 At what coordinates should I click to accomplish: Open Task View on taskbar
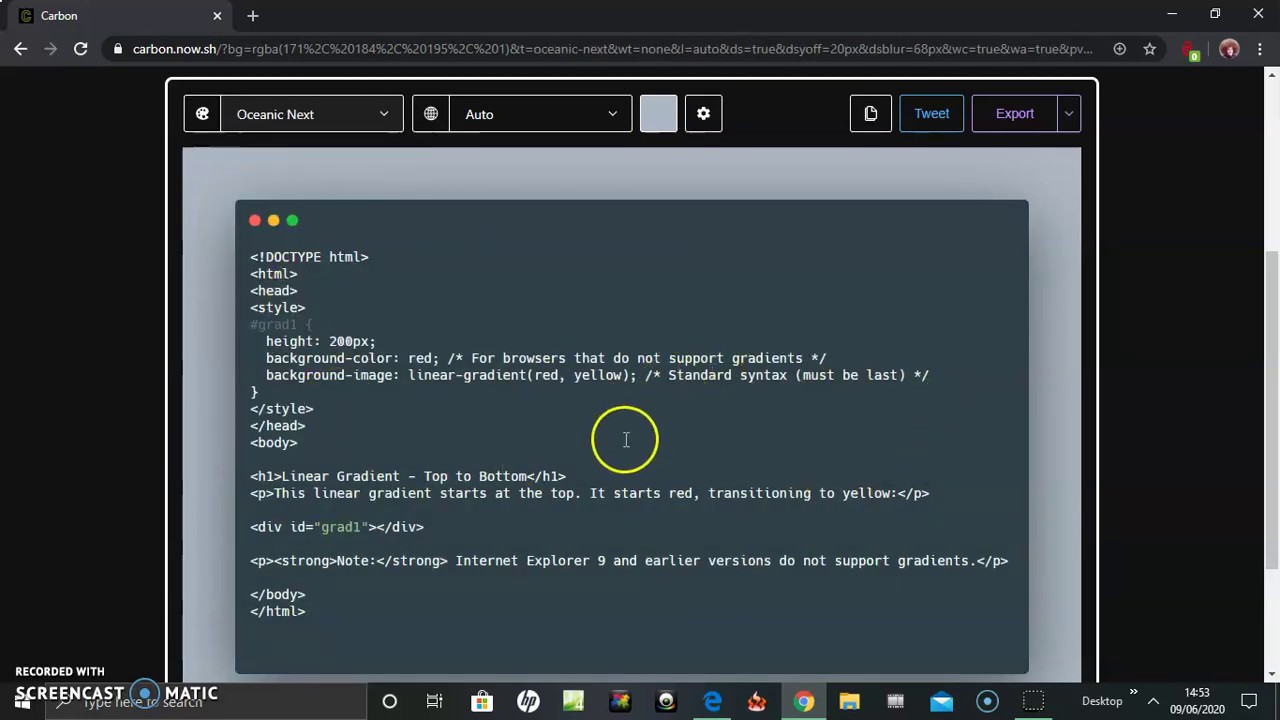tap(435, 702)
